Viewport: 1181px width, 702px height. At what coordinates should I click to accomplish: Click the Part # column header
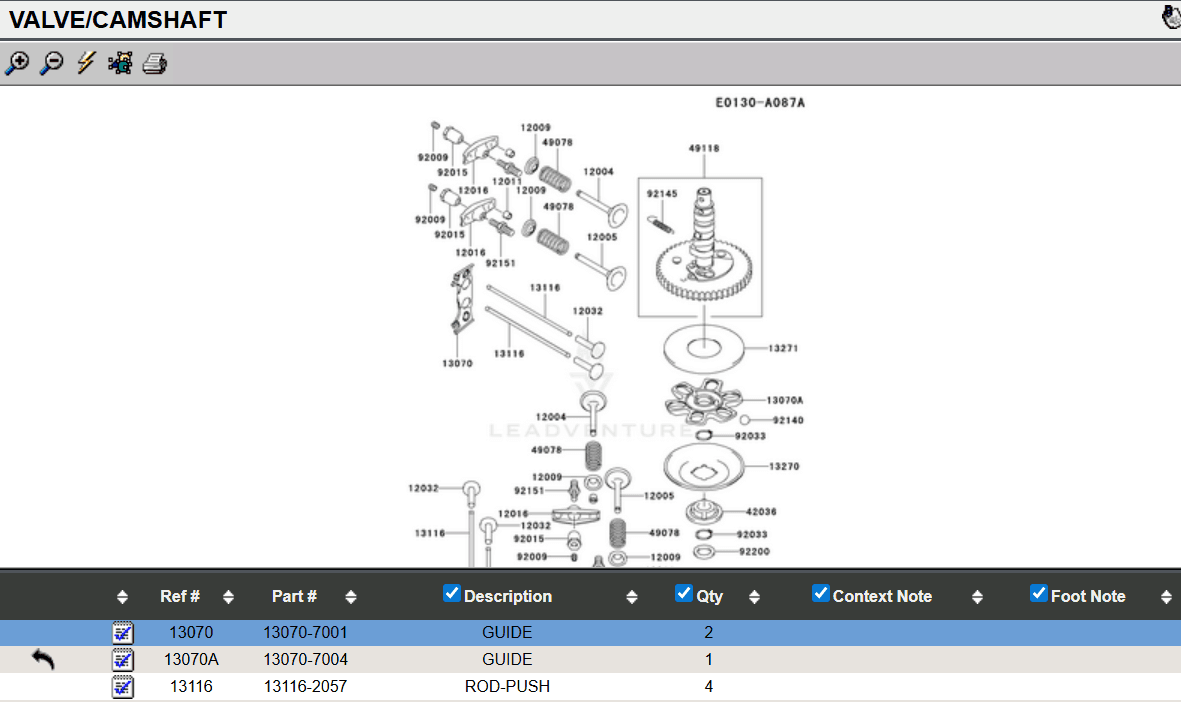coord(294,596)
